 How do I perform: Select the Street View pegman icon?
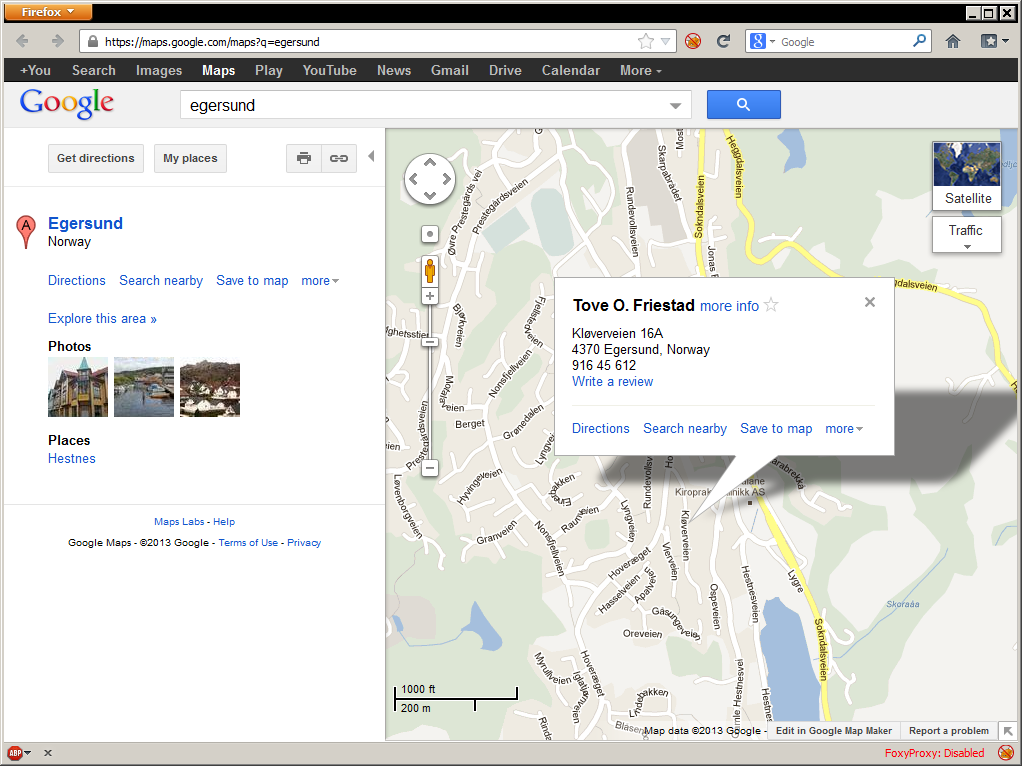430,271
